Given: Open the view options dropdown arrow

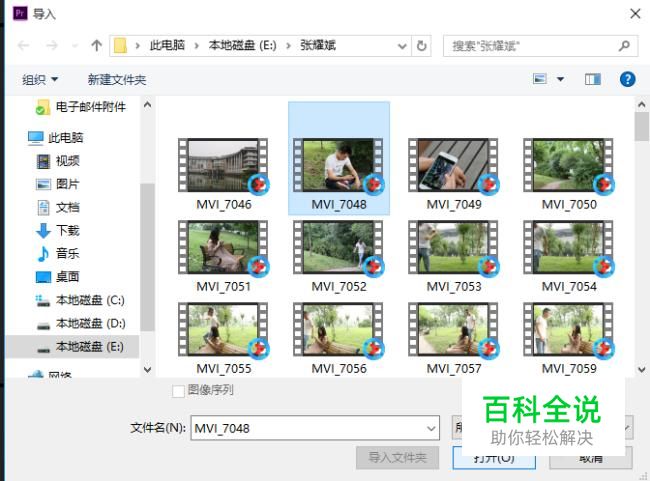Looking at the screenshot, I should (x=560, y=79).
